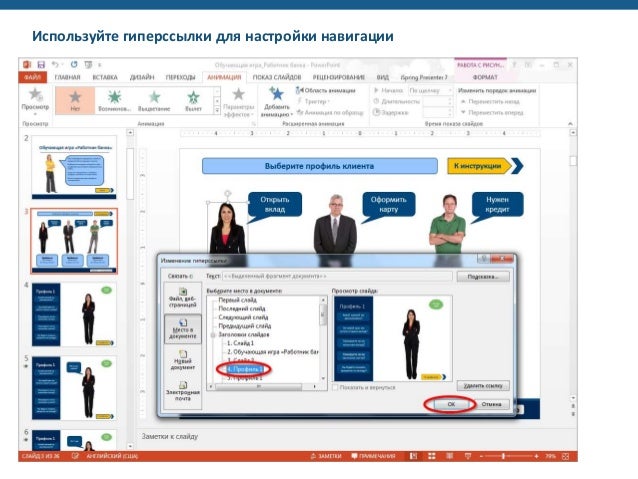Click the Notes (Заметки) status bar button
This screenshot has height=479, width=638.
tap(326, 456)
